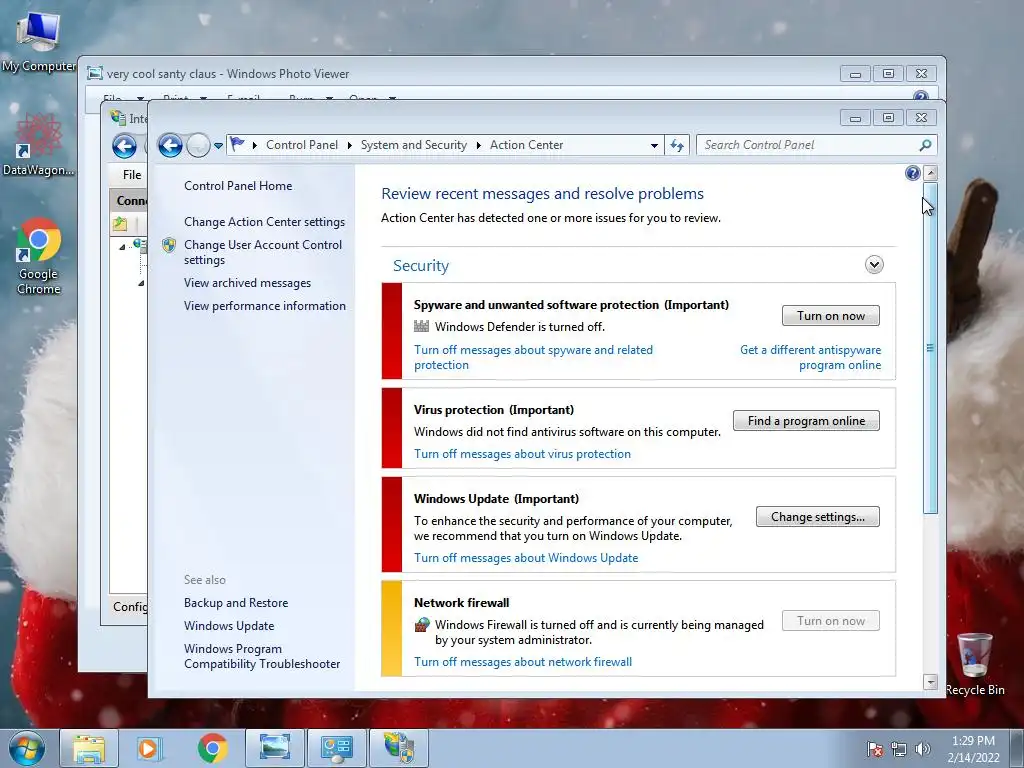Open View archived messages

(x=247, y=283)
